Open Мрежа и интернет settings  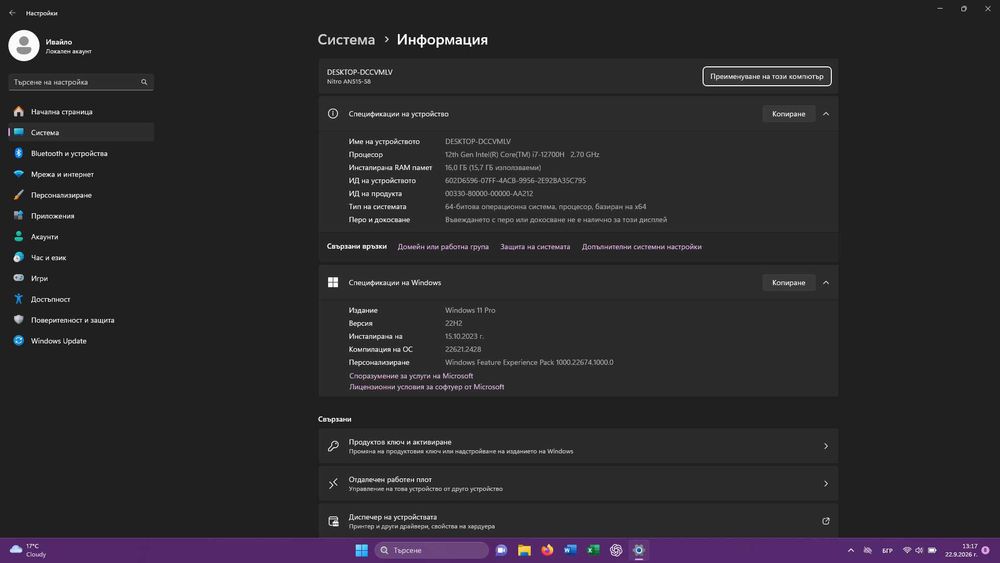[81, 174]
